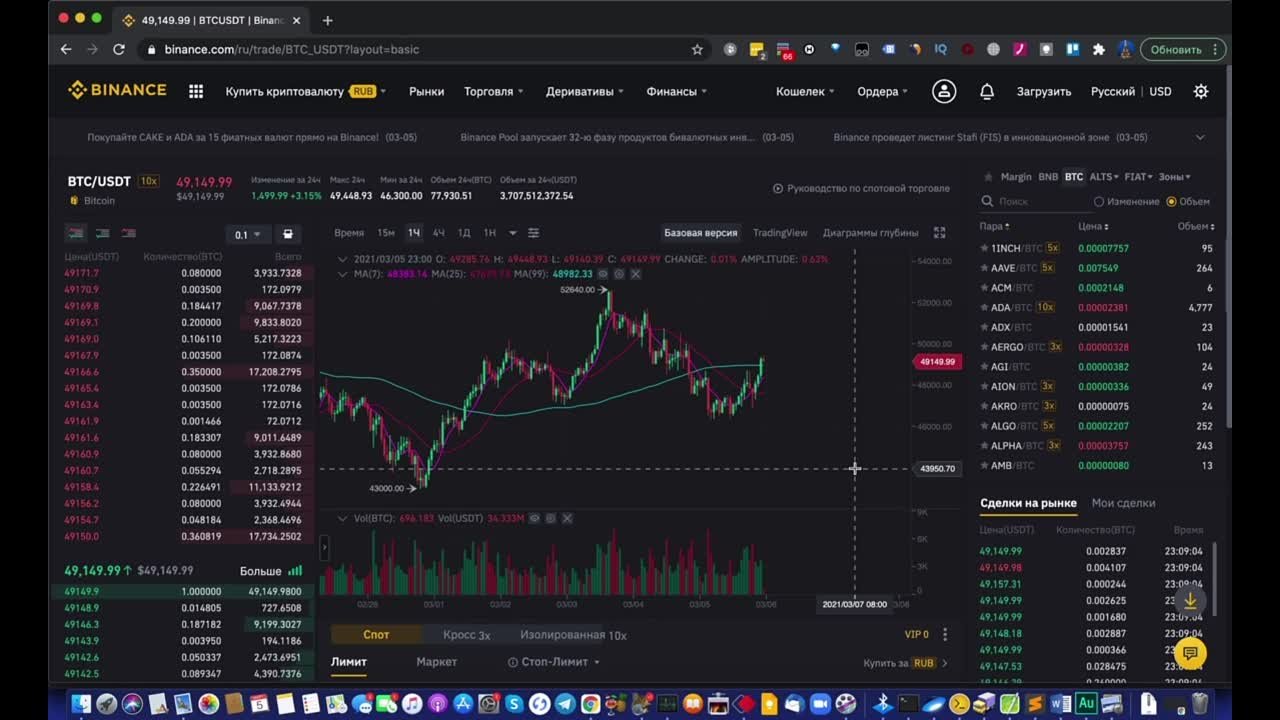
Task: Open more chart intervals dropdown arrow
Action: (513, 233)
